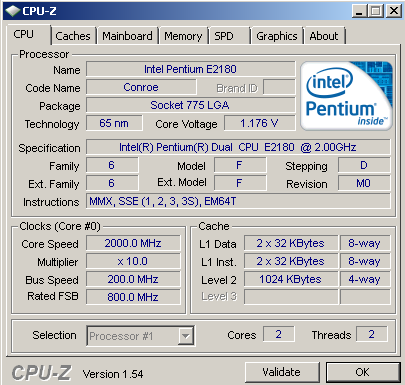Click the Instructions field 'MMX, SSE...'
405x385 pixels.
[238, 201]
